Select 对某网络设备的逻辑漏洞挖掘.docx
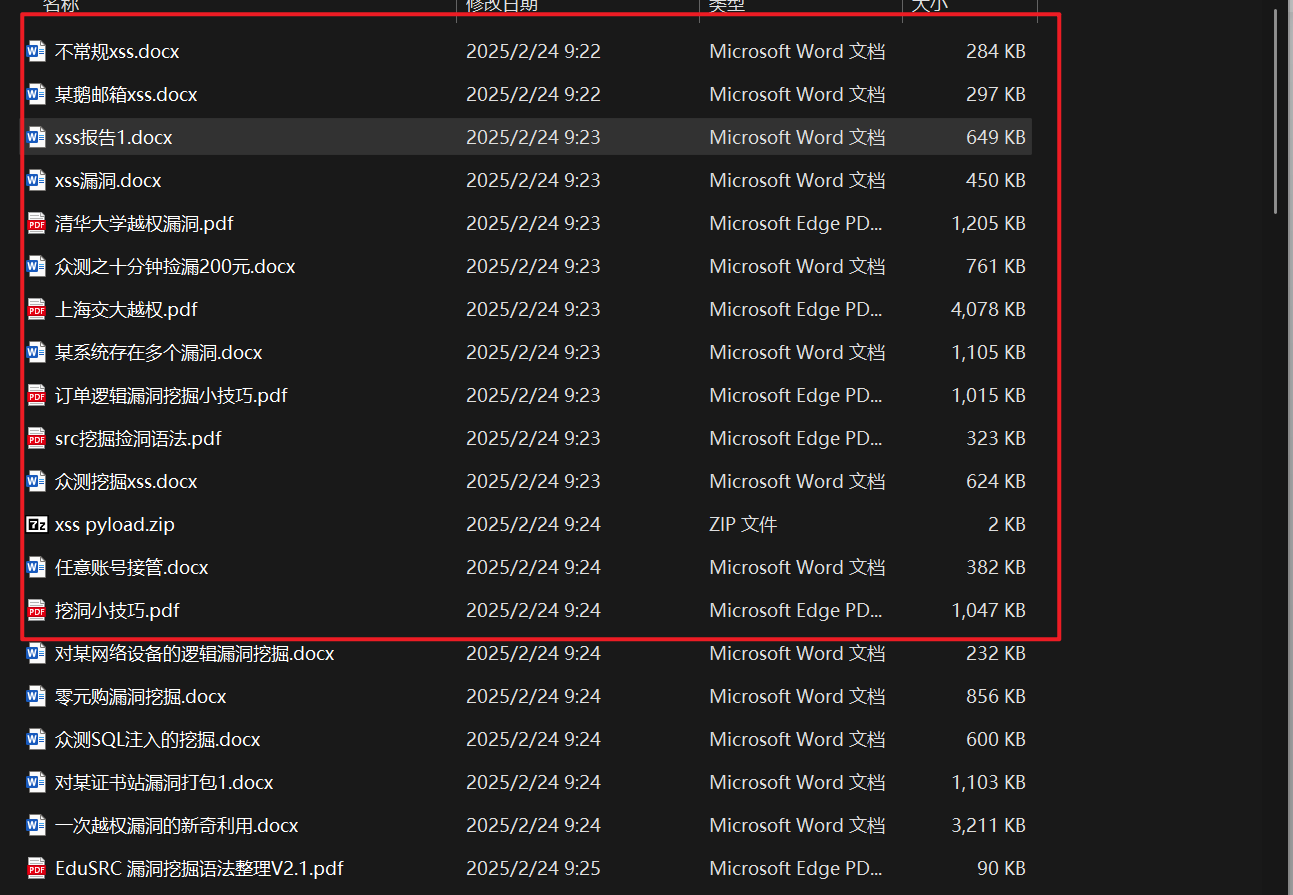This screenshot has width=1293, height=895. [194, 653]
